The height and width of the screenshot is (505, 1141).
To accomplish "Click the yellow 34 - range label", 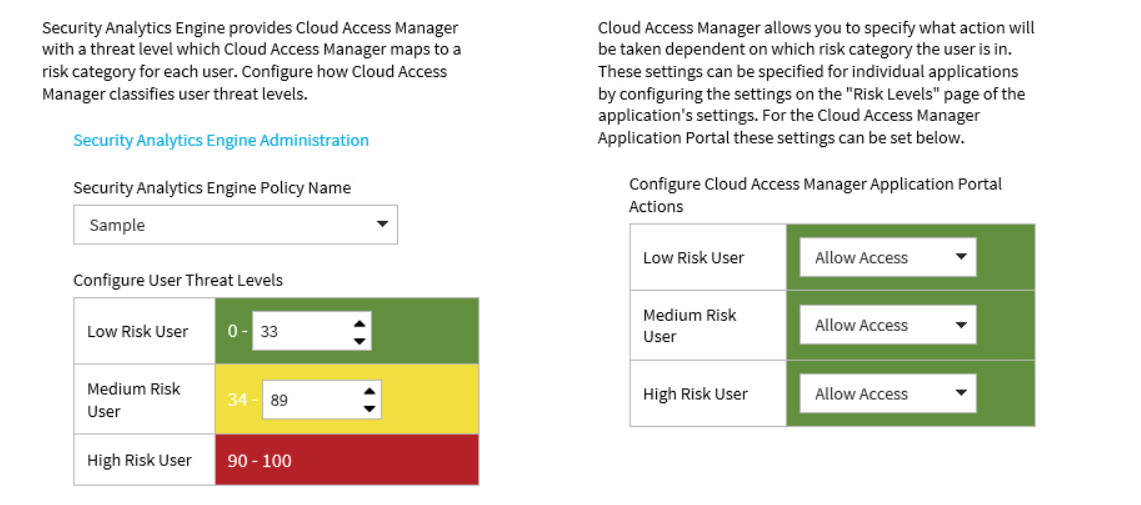I will (242, 399).
